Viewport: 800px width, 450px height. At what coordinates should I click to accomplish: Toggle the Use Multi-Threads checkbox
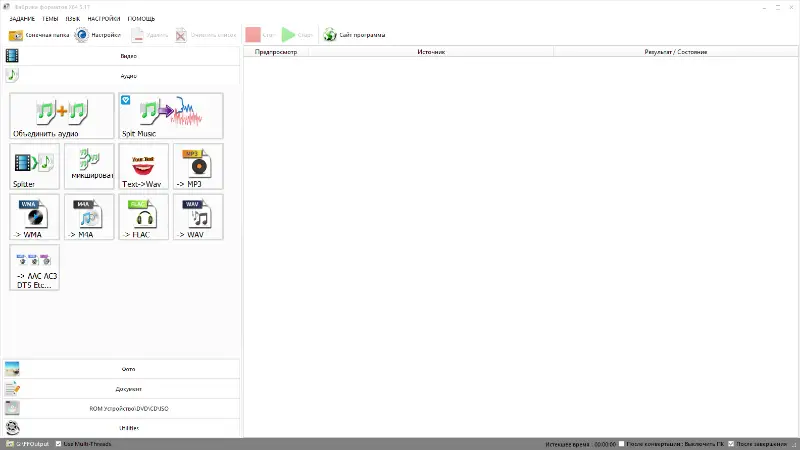click(x=58, y=444)
